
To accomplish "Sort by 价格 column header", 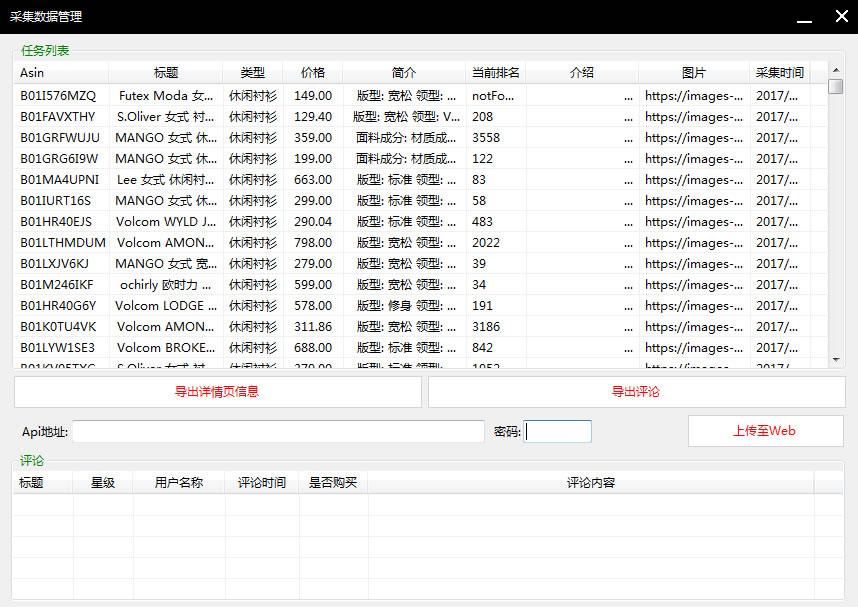I will (312, 73).
